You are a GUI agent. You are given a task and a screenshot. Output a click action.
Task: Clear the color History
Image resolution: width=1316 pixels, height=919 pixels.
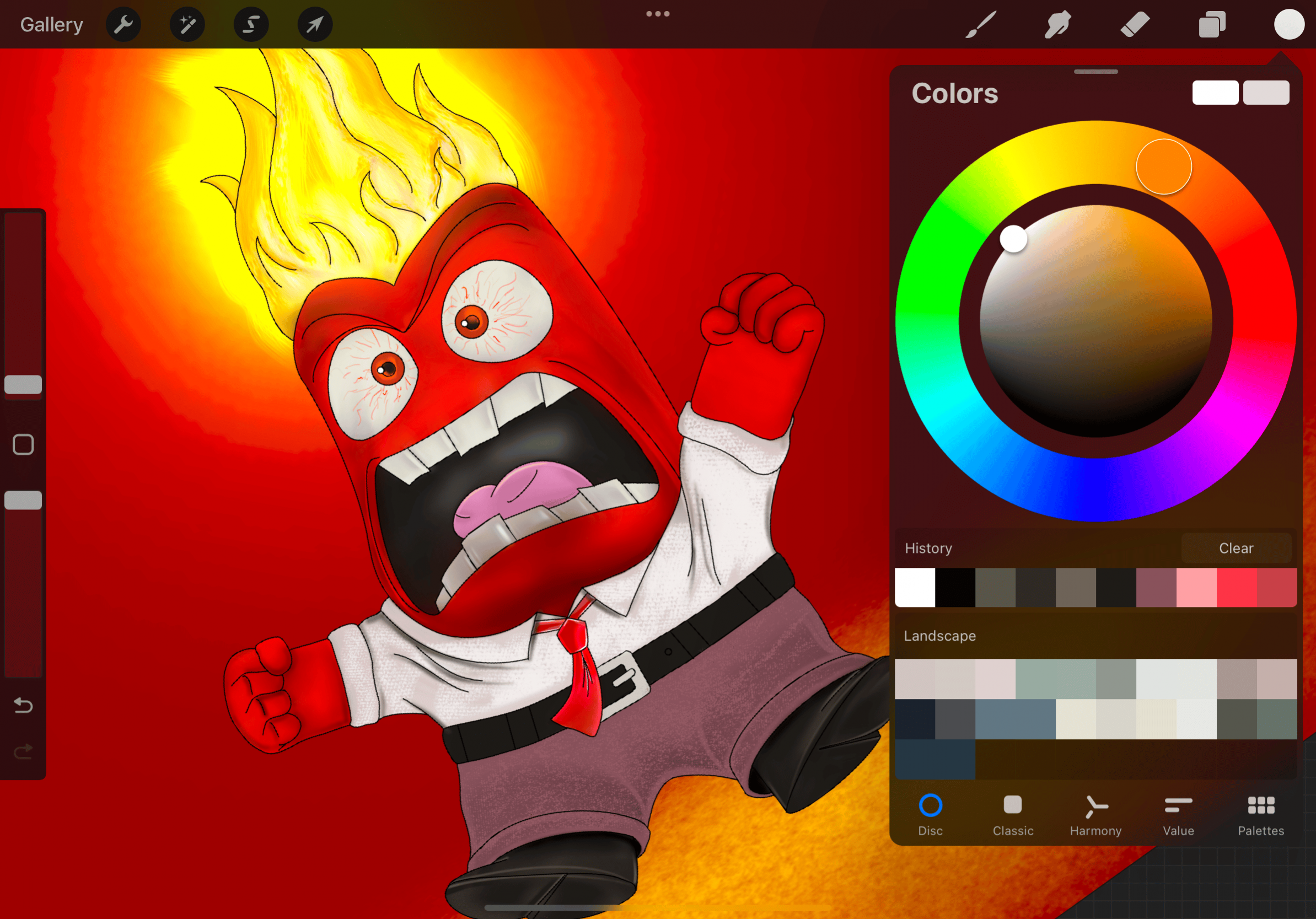click(x=1236, y=548)
